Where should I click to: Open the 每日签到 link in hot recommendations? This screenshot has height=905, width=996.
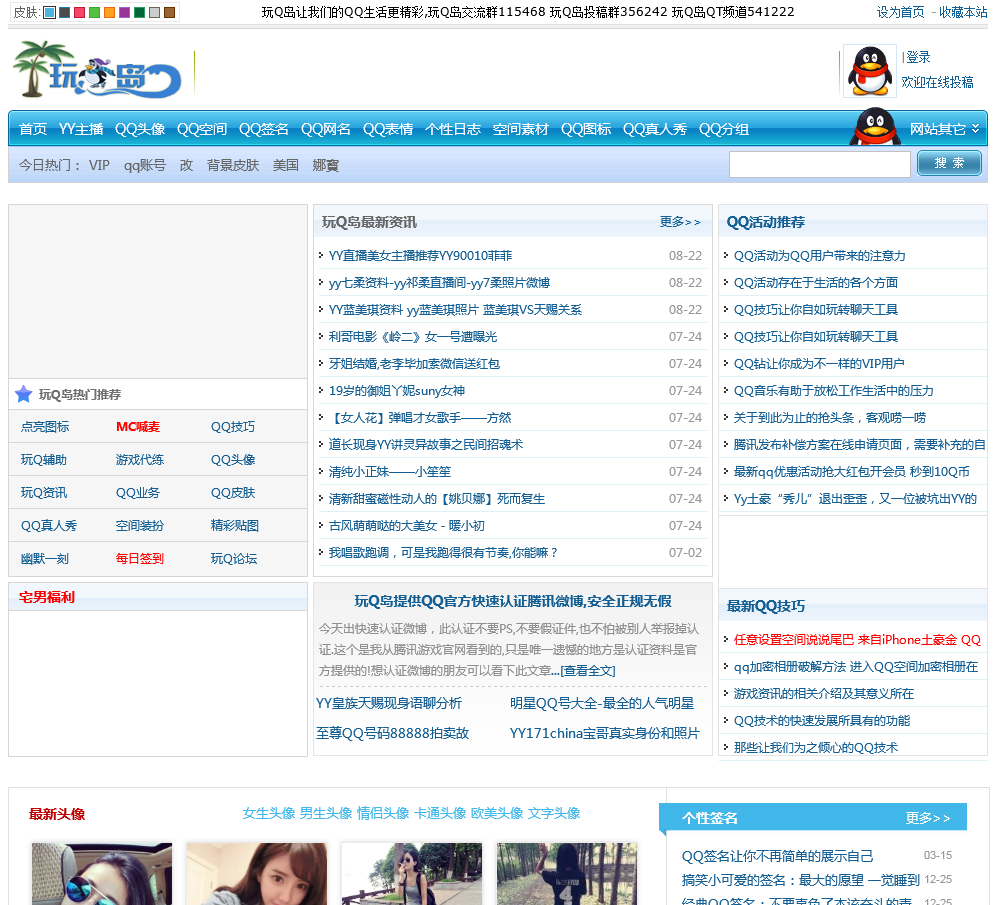(x=140, y=558)
